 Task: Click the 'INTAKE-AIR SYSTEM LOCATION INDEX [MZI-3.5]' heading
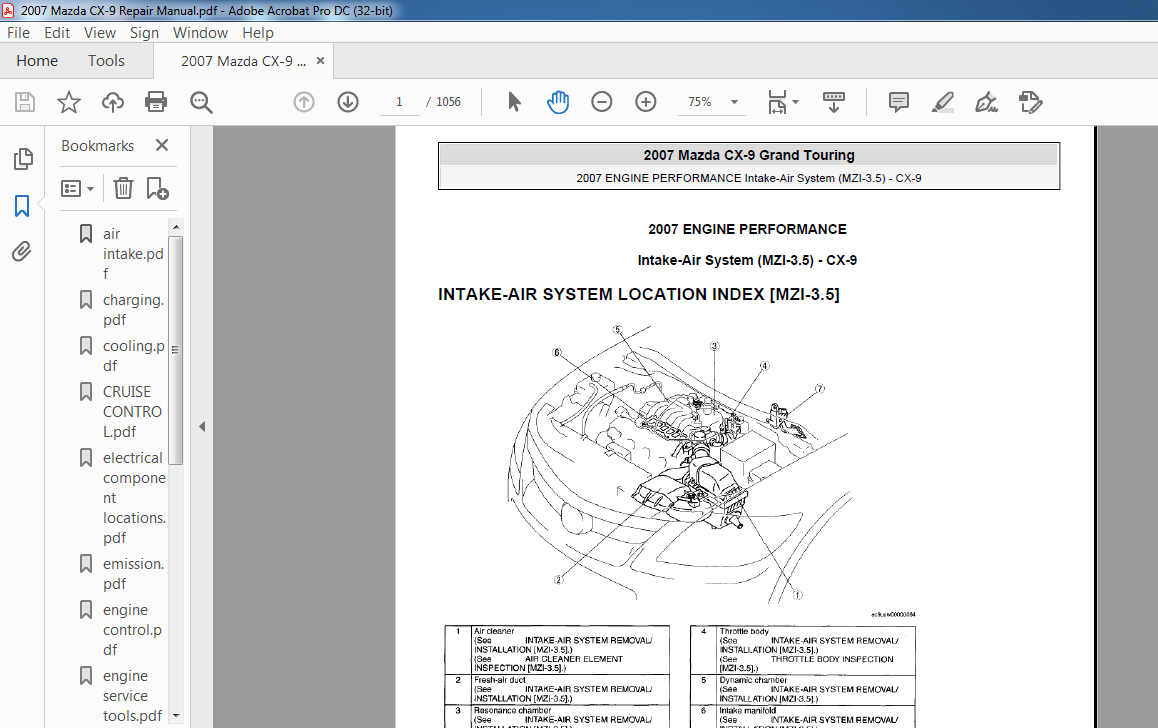[x=639, y=294]
